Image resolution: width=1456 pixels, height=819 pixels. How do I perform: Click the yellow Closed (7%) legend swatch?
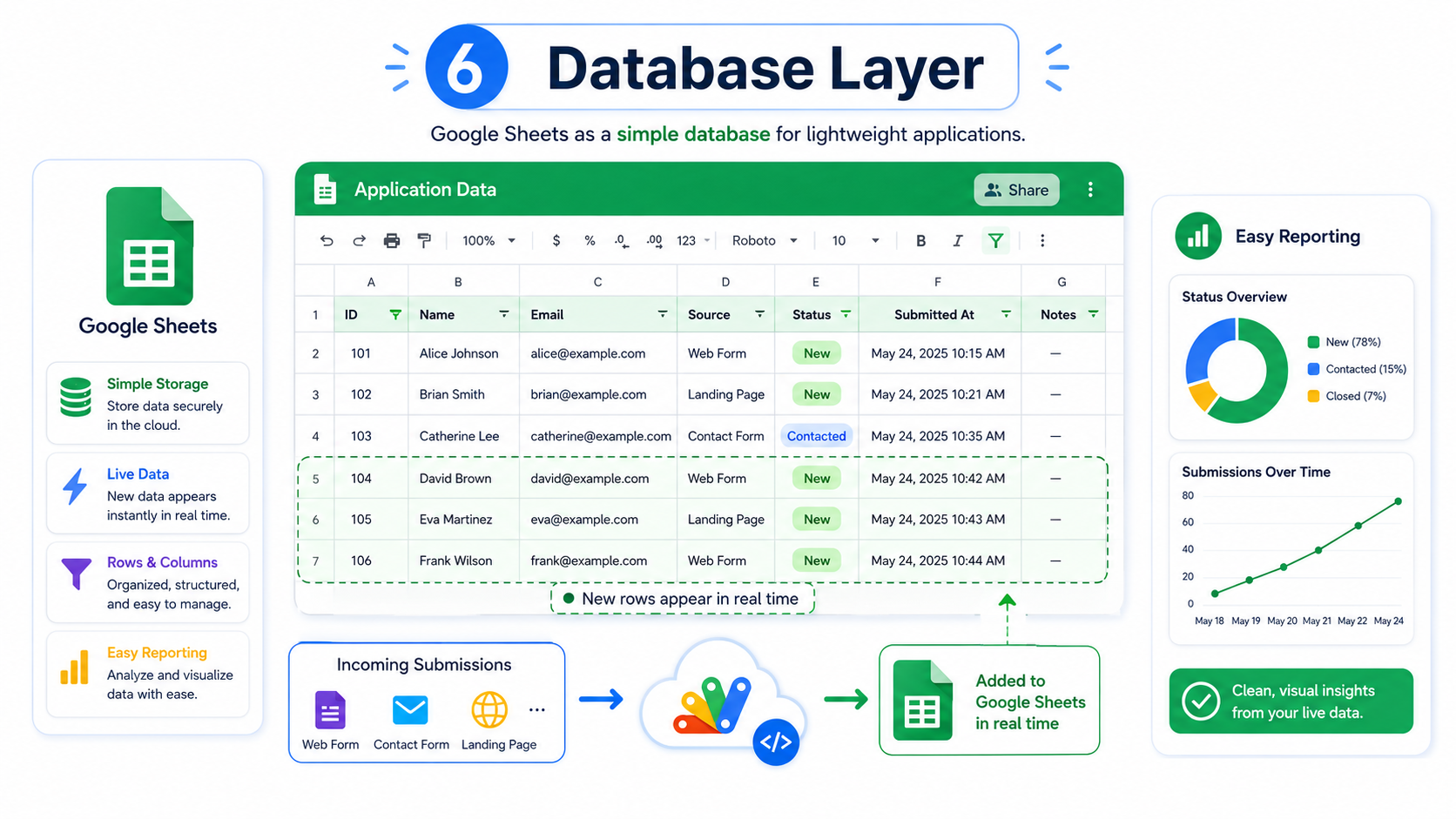(x=1313, y=396)
